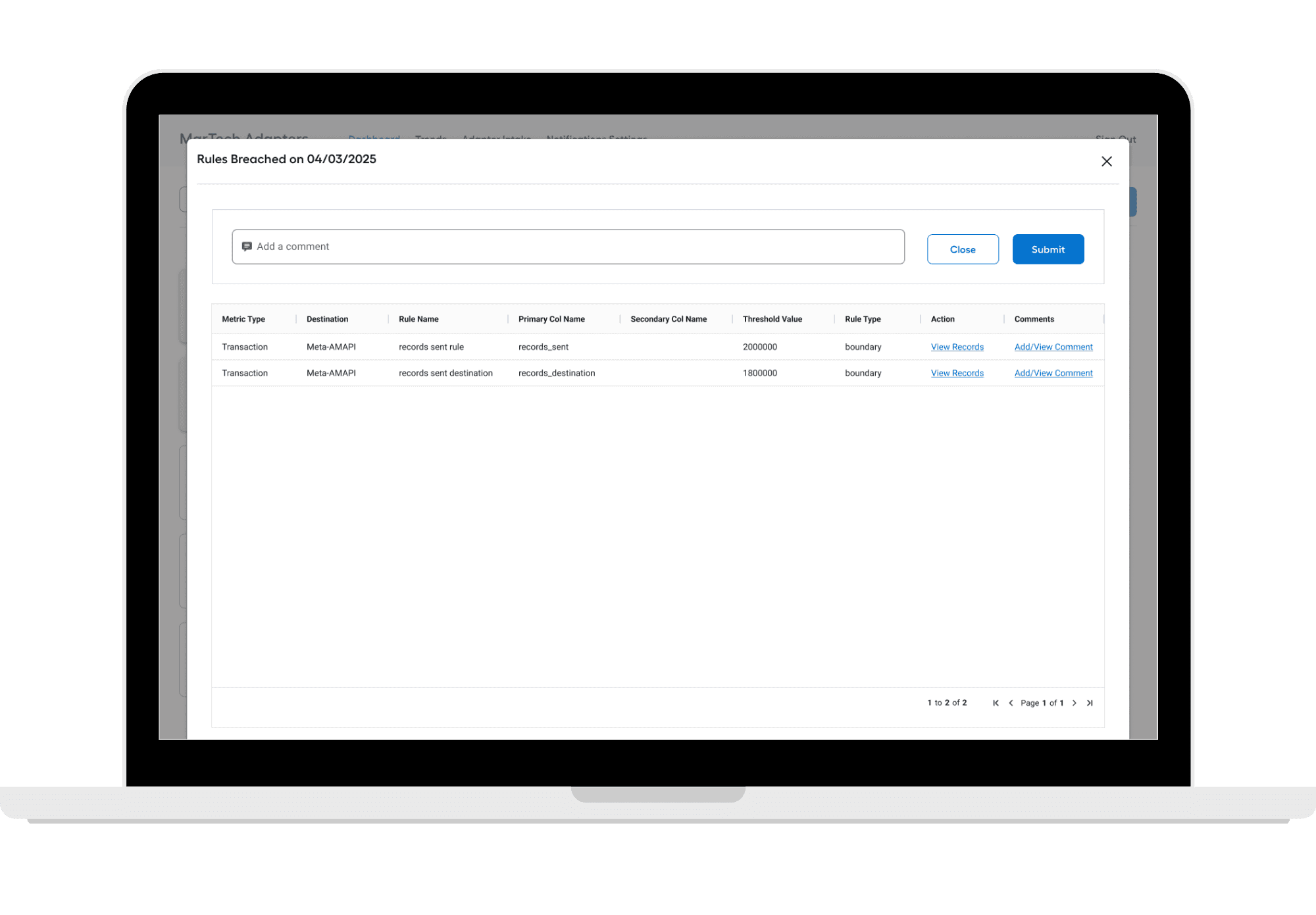Click the comment bubble icon
The width and height of the screenshot is (1316, 915).
pyautogui.click(x=247, y=247)
